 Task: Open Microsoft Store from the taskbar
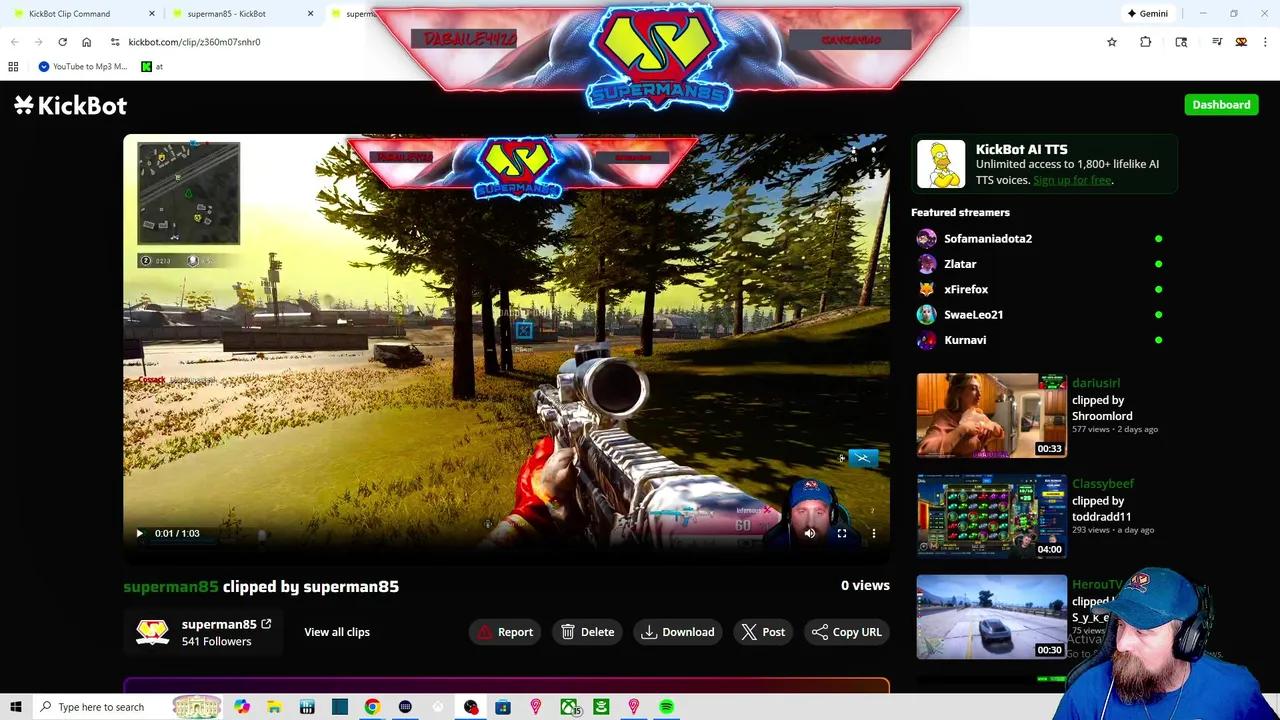tap(503, 707)
